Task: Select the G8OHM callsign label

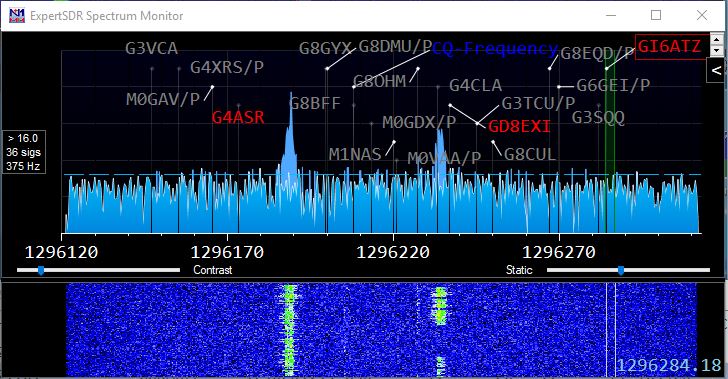Action: coord(380,81)
